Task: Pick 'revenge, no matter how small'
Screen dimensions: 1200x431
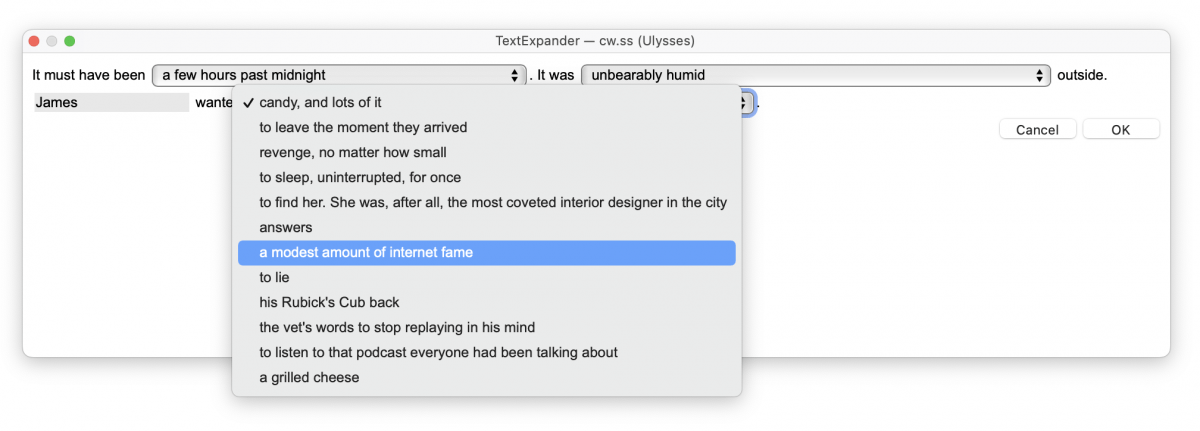Action: (x=486, y=152)
